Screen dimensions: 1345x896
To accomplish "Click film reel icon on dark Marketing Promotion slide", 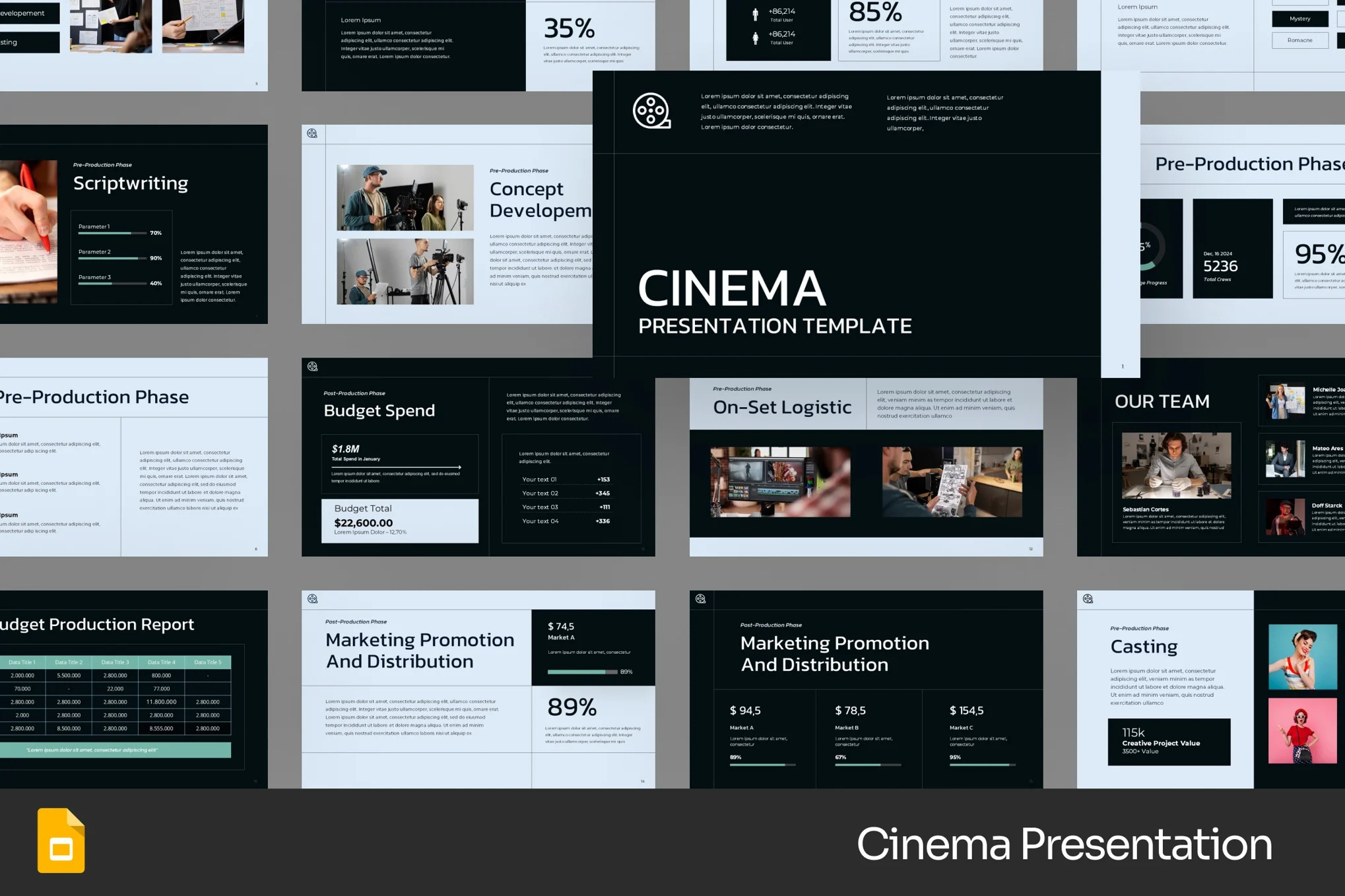I will (x=700, y=598).
